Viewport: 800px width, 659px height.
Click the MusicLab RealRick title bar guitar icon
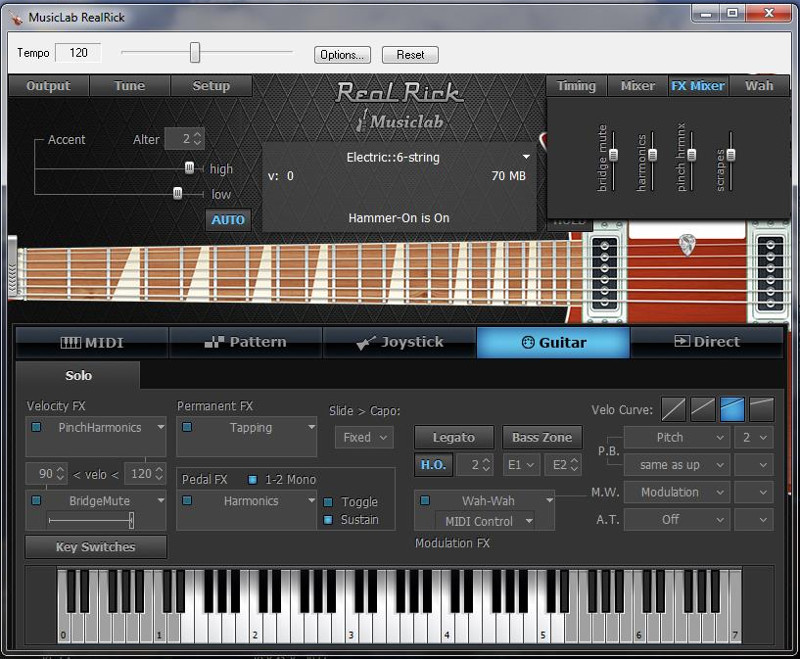tap(16, 18)
